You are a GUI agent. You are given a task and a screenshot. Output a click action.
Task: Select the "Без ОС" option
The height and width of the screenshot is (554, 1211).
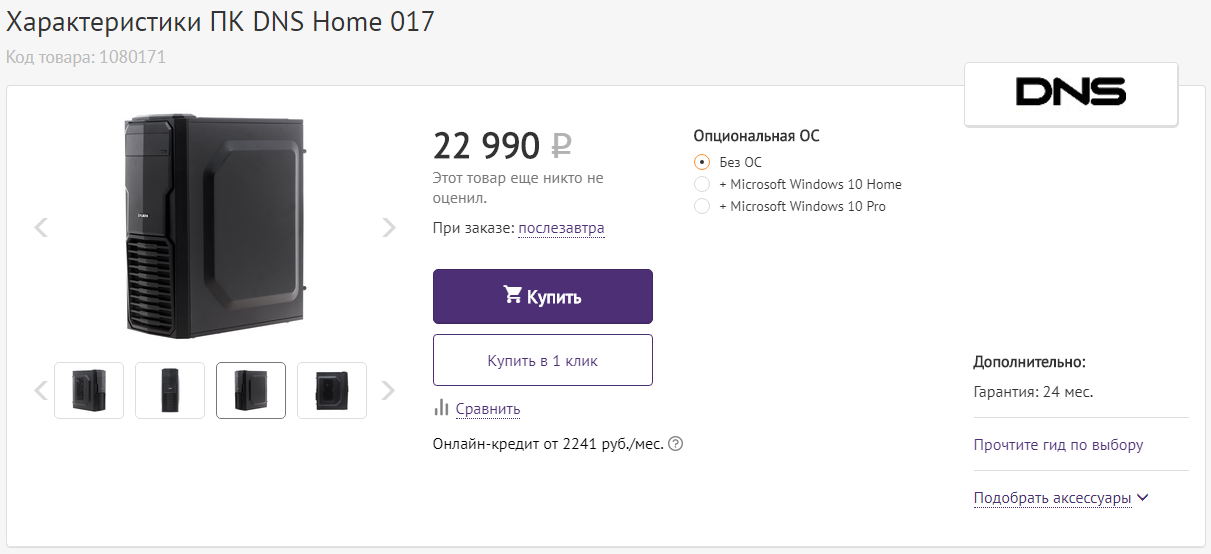pyautogui.click(x=702, y=162)
